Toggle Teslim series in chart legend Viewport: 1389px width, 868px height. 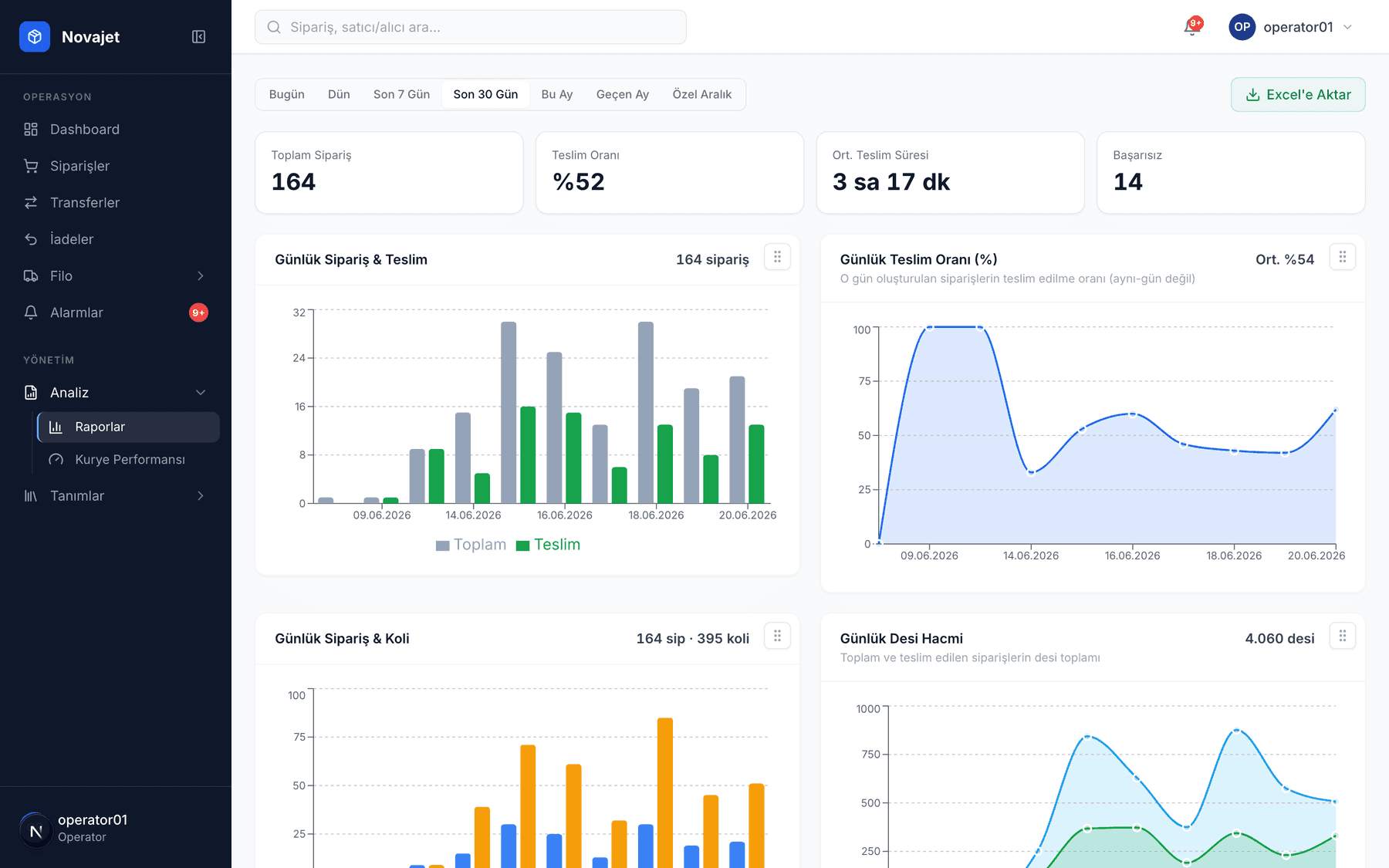[x=548, y=545]
